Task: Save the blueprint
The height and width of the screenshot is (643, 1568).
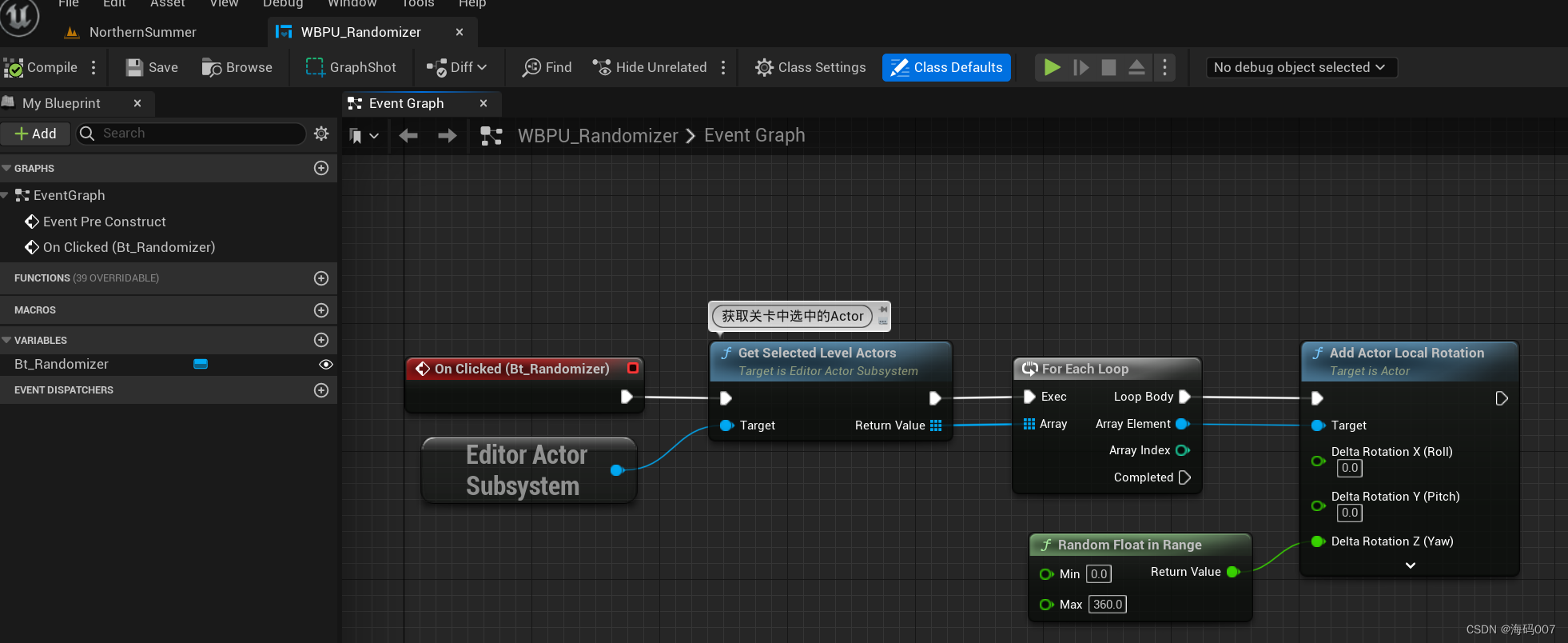Action: click(x=152, y=67)
